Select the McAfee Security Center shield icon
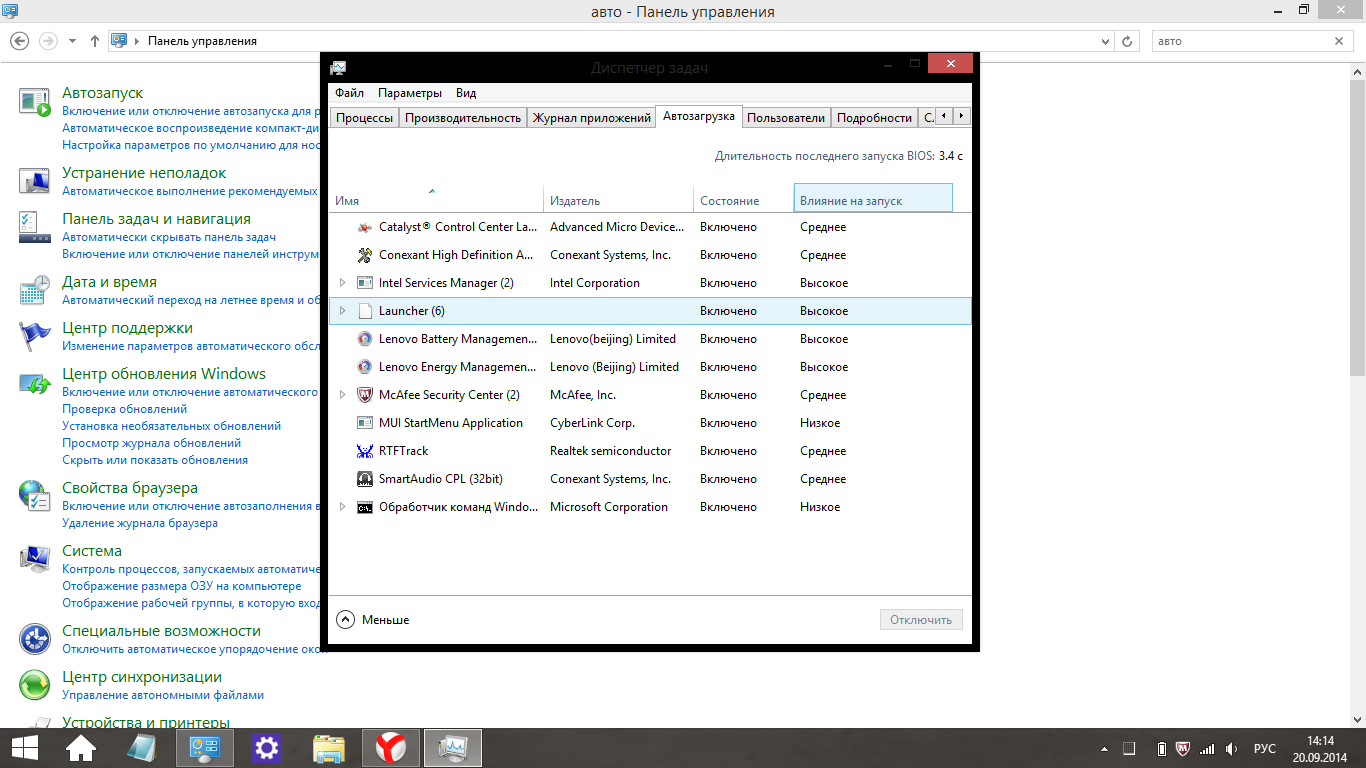Viewport: 1366px width, 768px height. [365, 395]
